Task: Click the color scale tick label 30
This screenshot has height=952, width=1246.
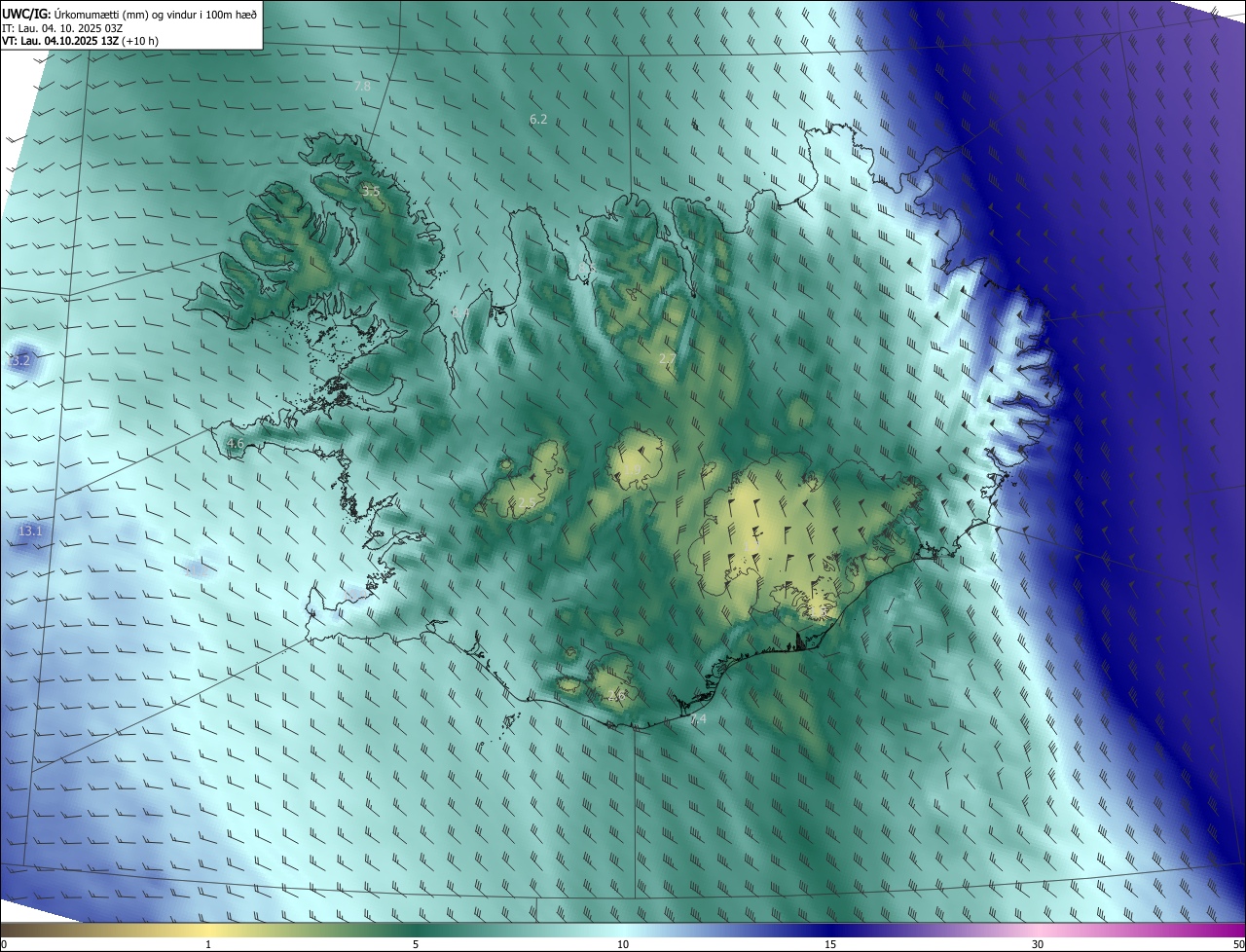Action: [1038, 944]
